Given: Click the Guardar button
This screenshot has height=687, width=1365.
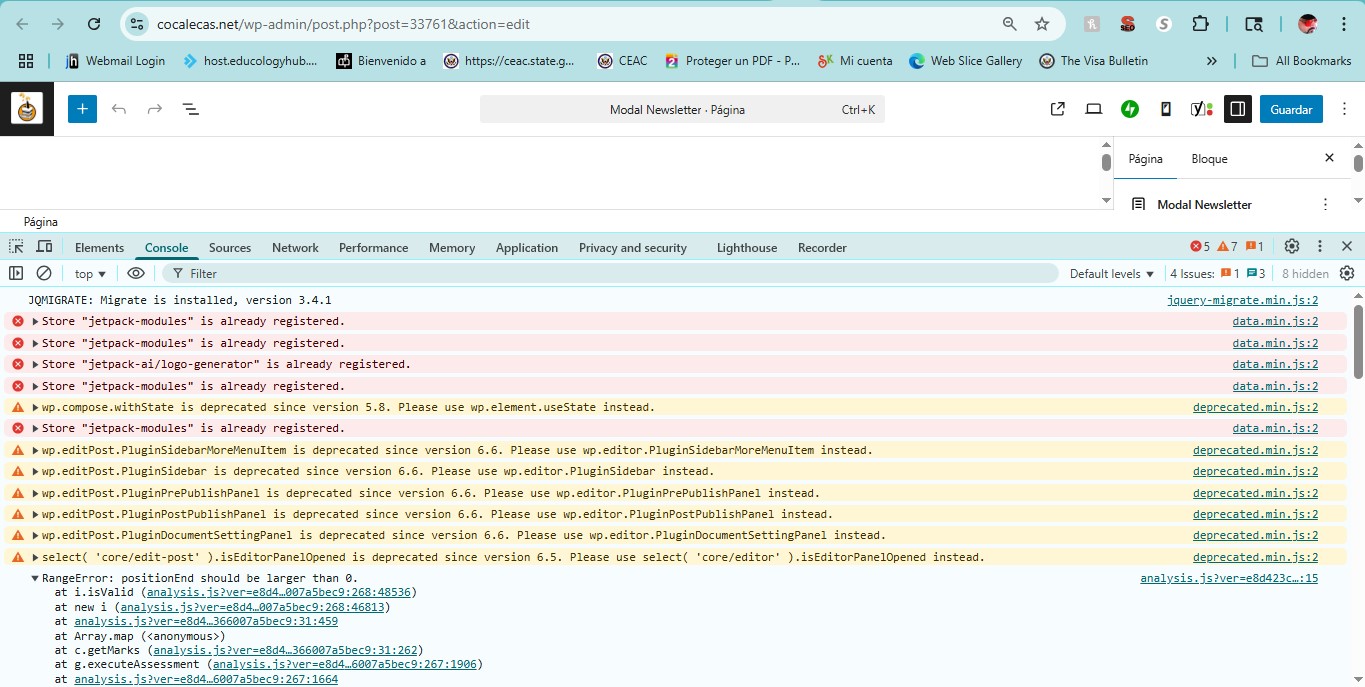Looking at the screenshot, I should click(1291, 109).
